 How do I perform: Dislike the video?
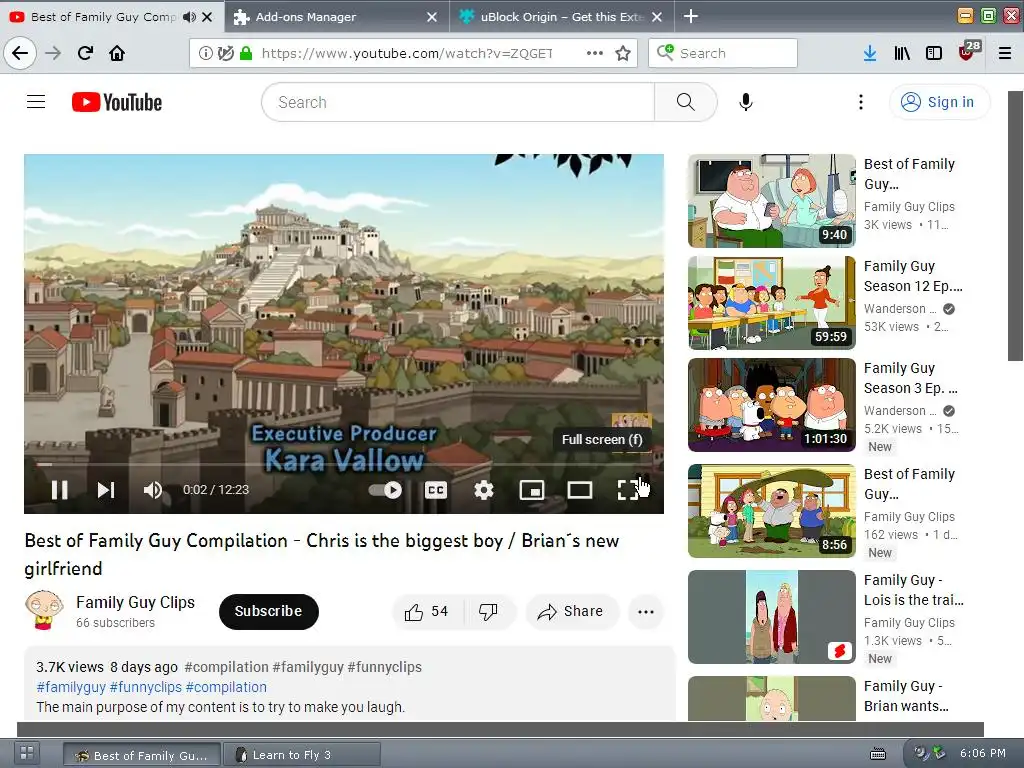[x=488, y=612]
